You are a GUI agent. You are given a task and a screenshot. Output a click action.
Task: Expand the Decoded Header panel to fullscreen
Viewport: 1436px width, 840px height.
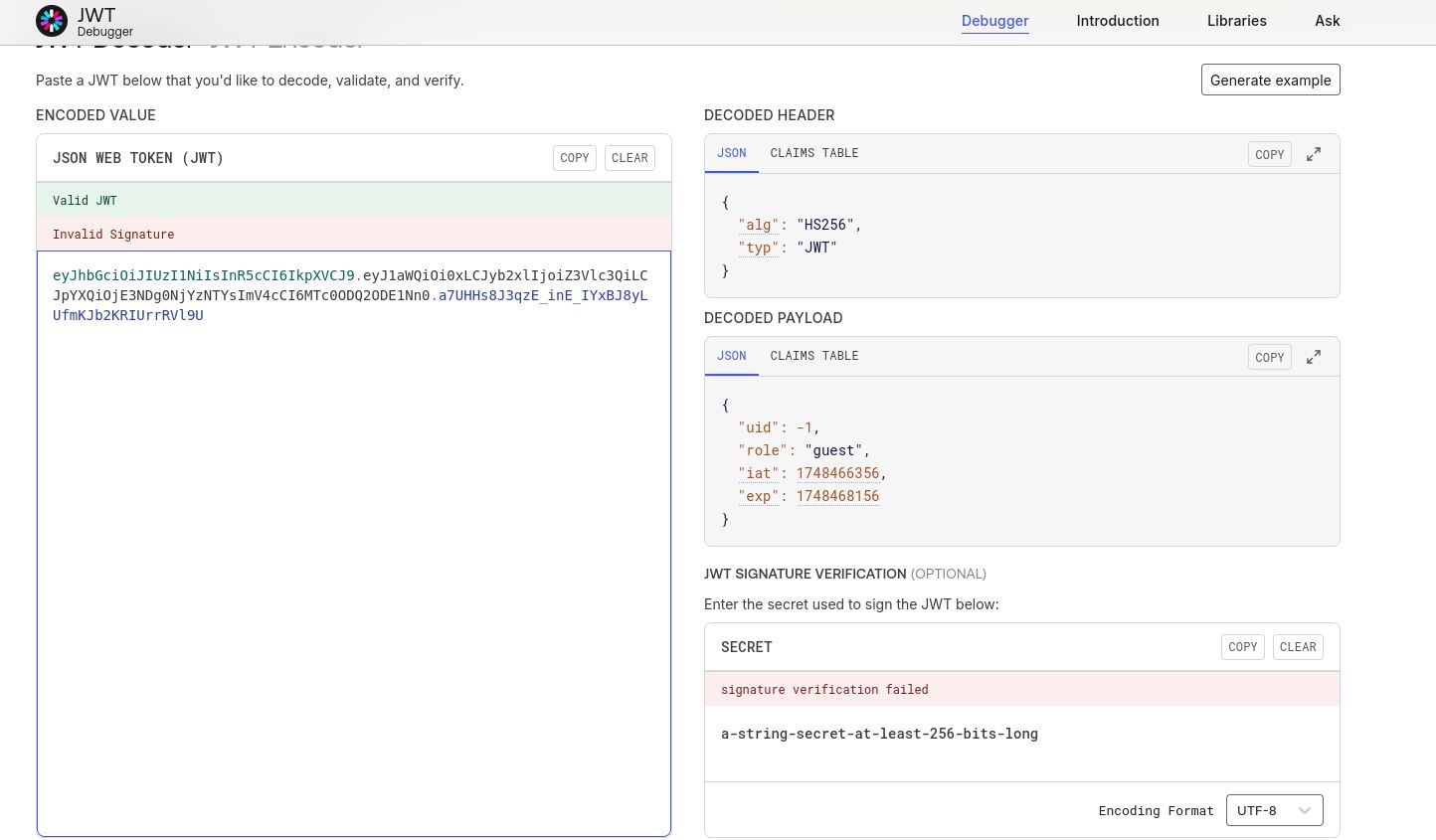coord(1314,154)
